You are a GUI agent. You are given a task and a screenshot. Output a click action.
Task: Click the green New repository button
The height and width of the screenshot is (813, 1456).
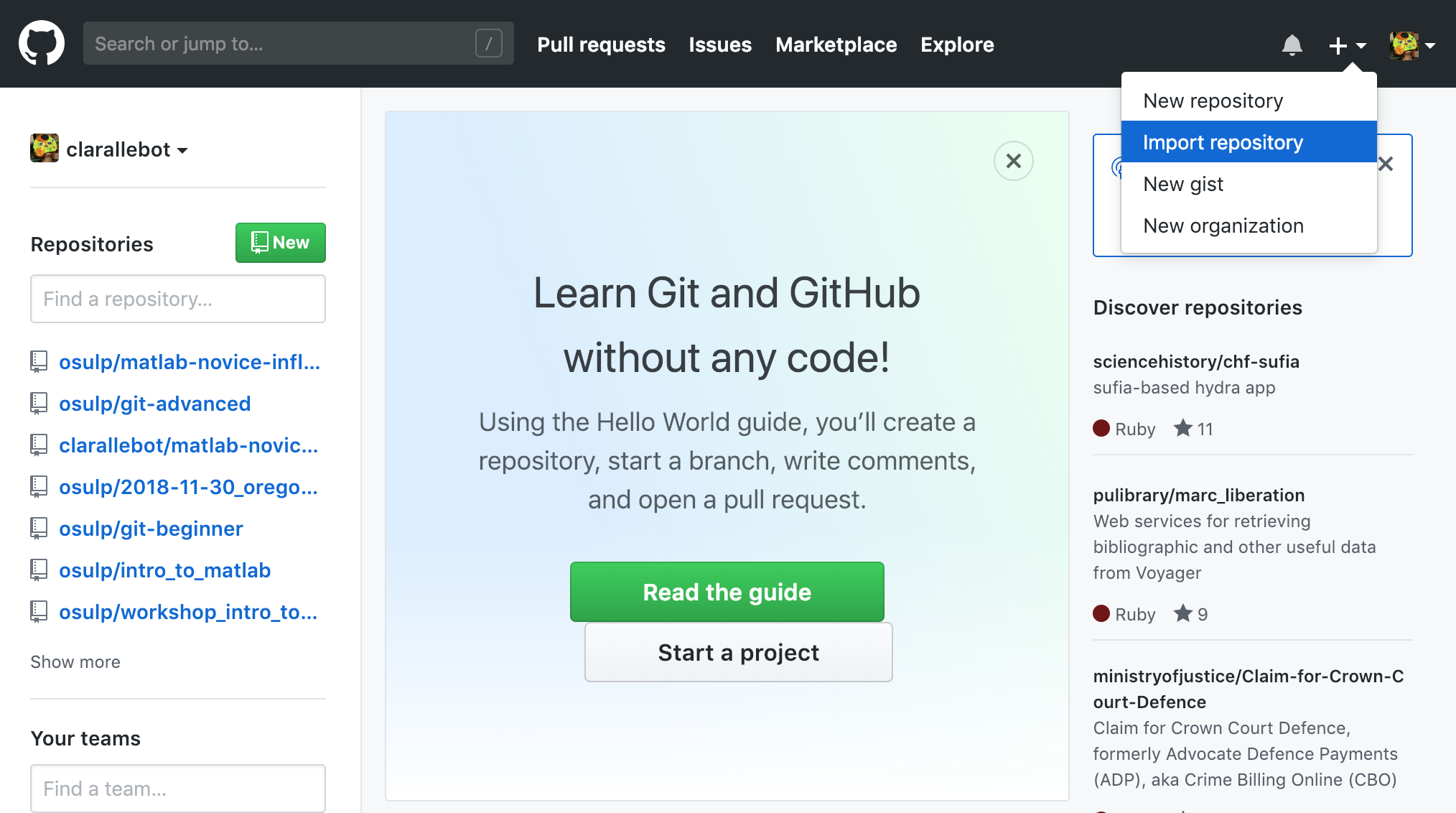(280, 243)
